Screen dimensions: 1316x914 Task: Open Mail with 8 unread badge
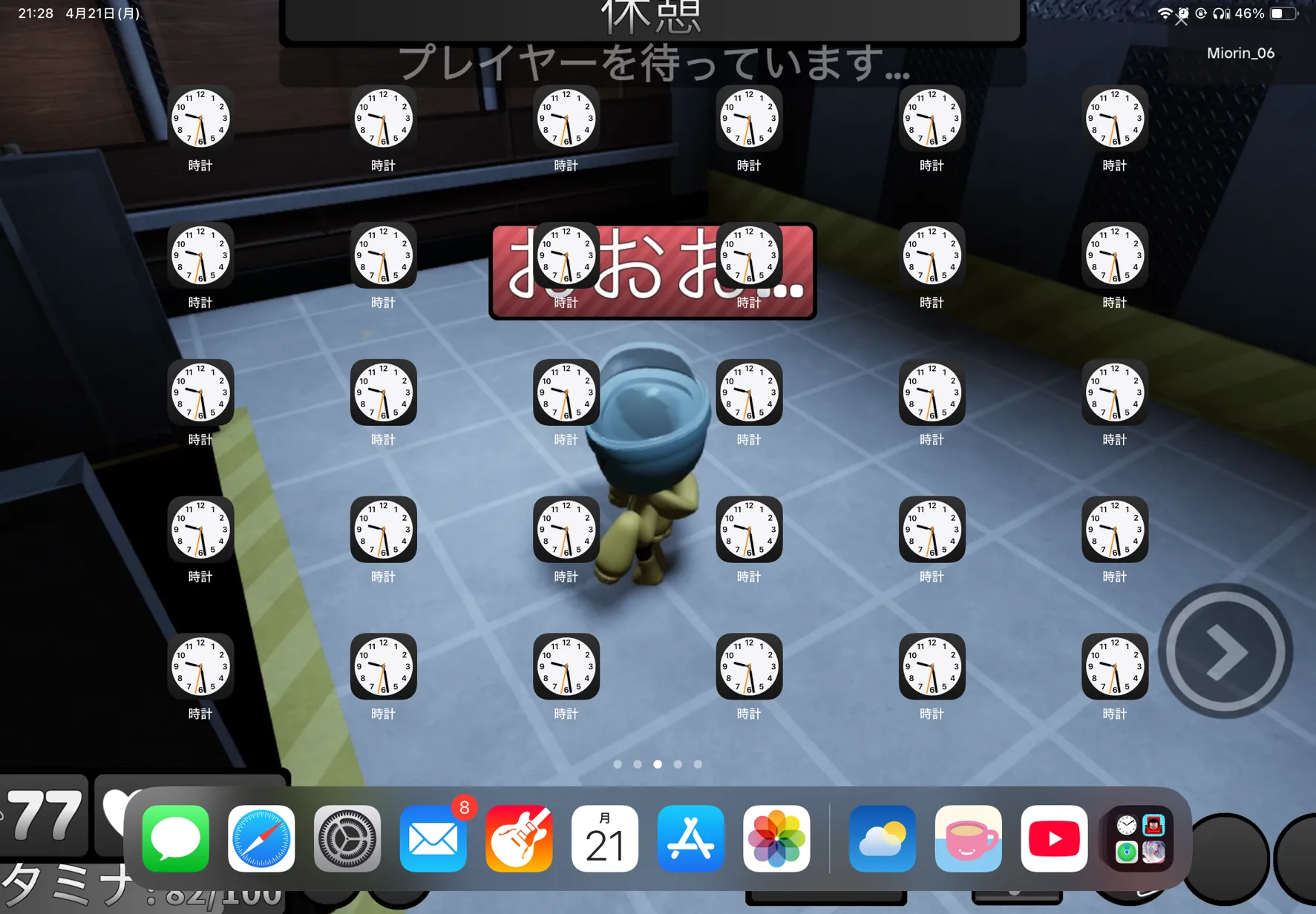433,838
